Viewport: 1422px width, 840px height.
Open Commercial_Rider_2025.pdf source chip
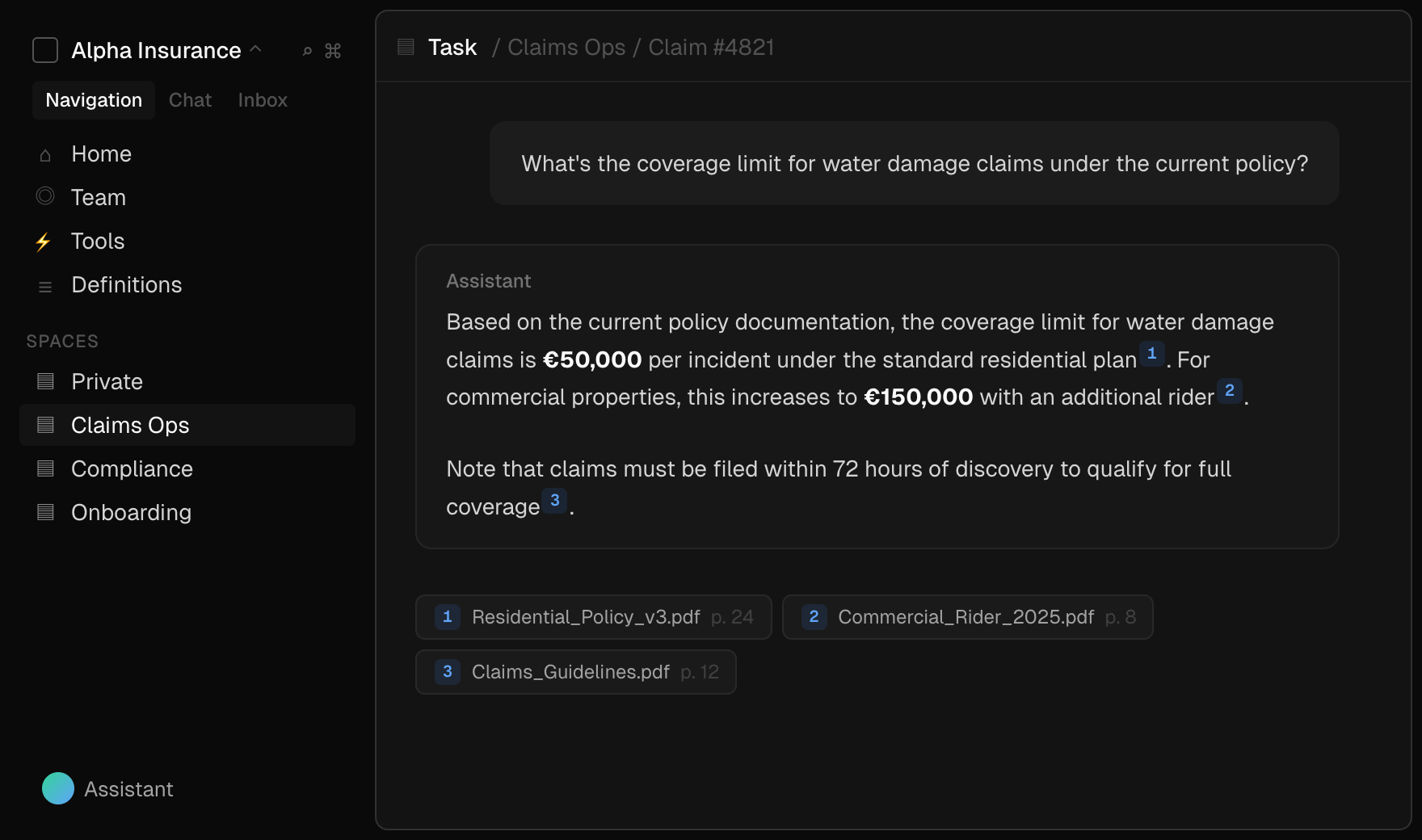point(966,617)
